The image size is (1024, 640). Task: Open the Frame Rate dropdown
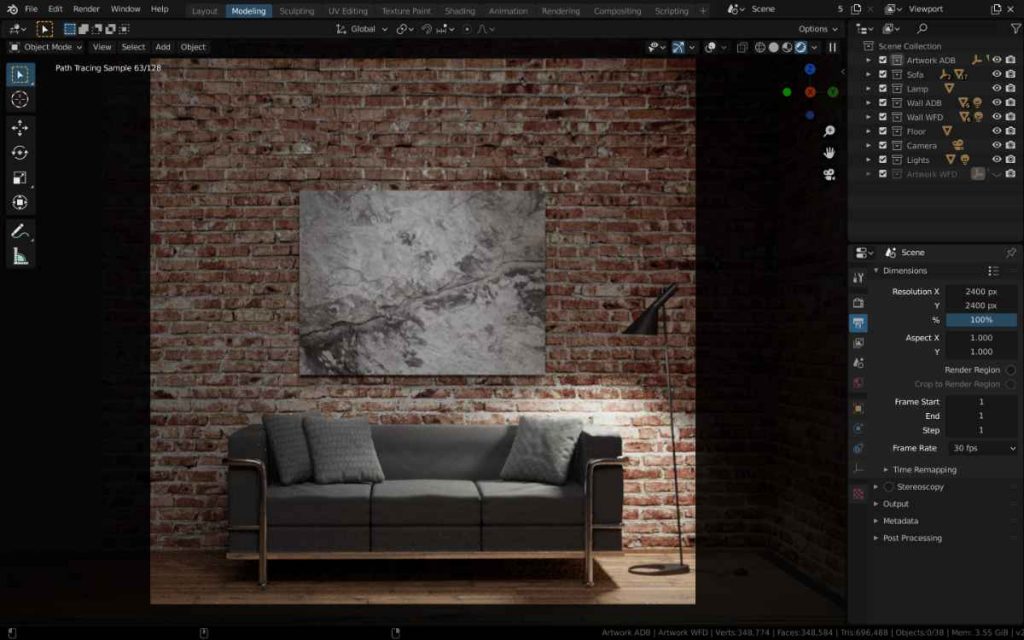pyautogui.click(x=982, y=448)
